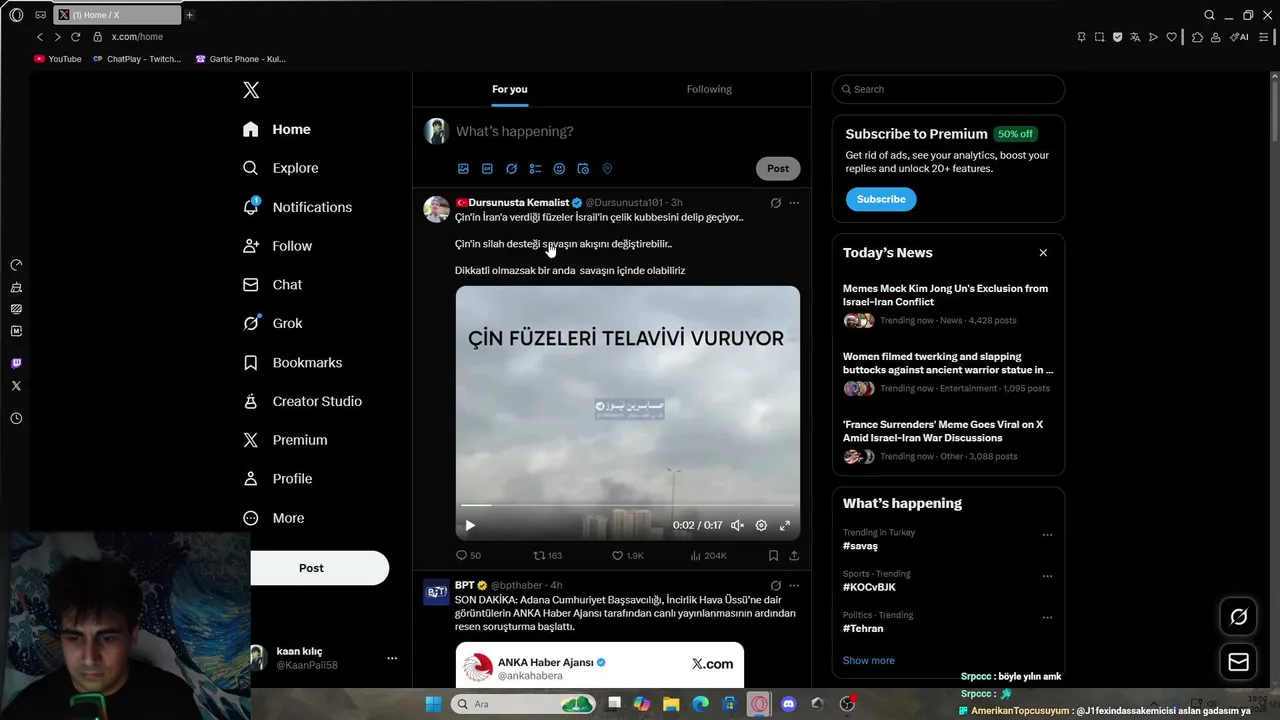This screenshot has width=1280, height=720.
Task: Open more options on the BPT post
Action: 794,585
